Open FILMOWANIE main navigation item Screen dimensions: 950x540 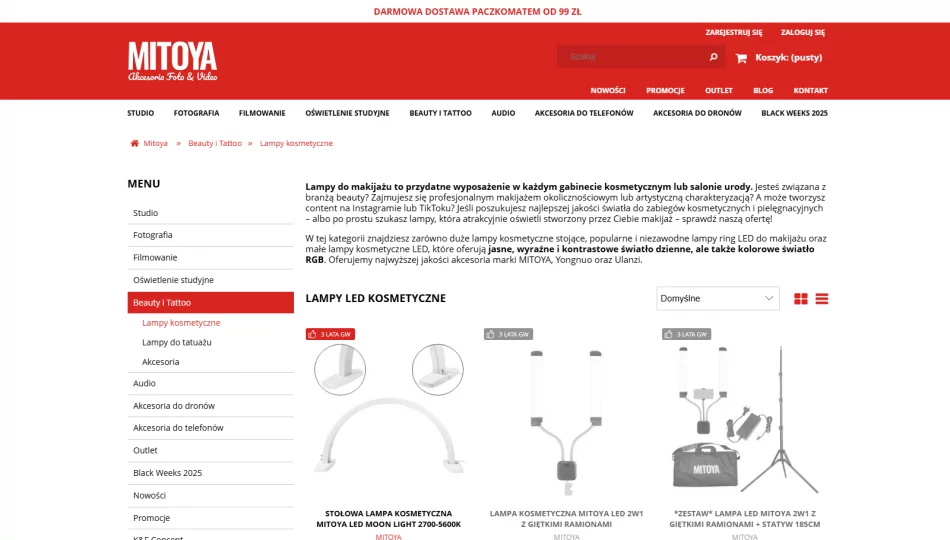pos(262,113)
